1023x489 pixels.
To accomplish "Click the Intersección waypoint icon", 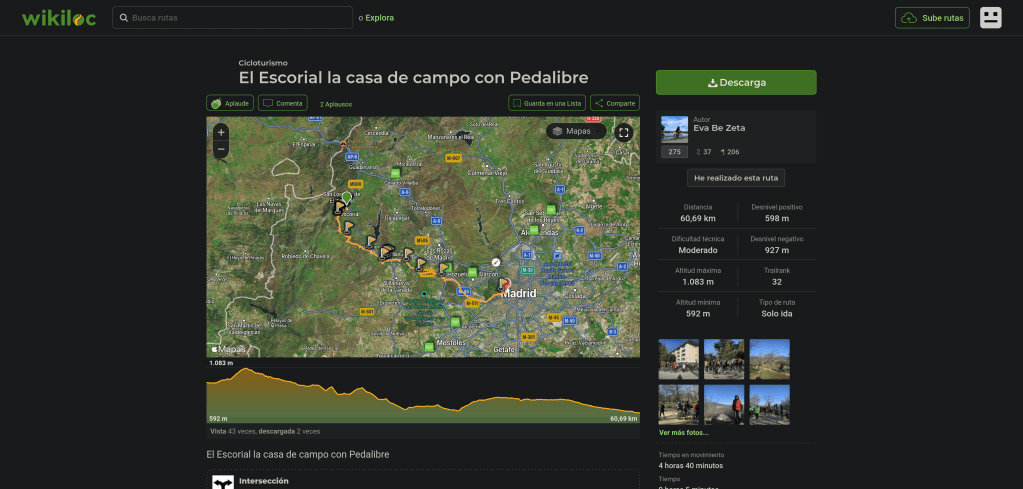I will point(222,482).
